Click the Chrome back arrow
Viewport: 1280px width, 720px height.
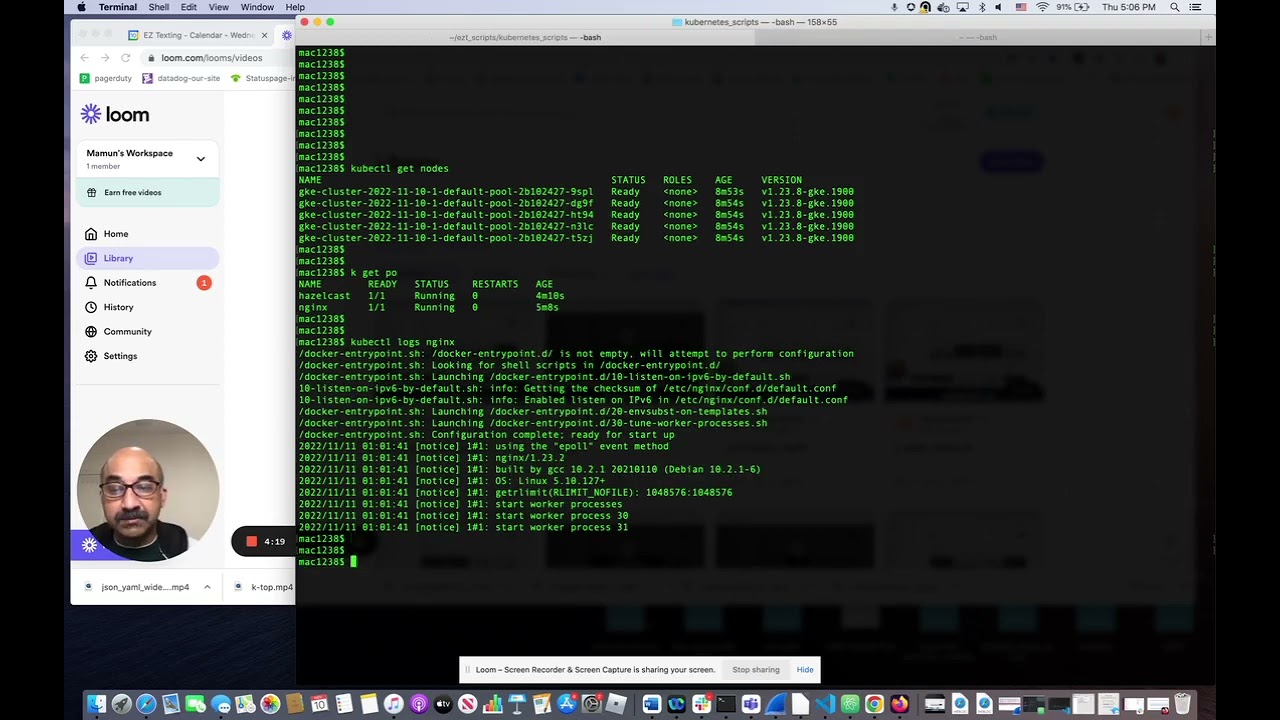coord(85,58)
